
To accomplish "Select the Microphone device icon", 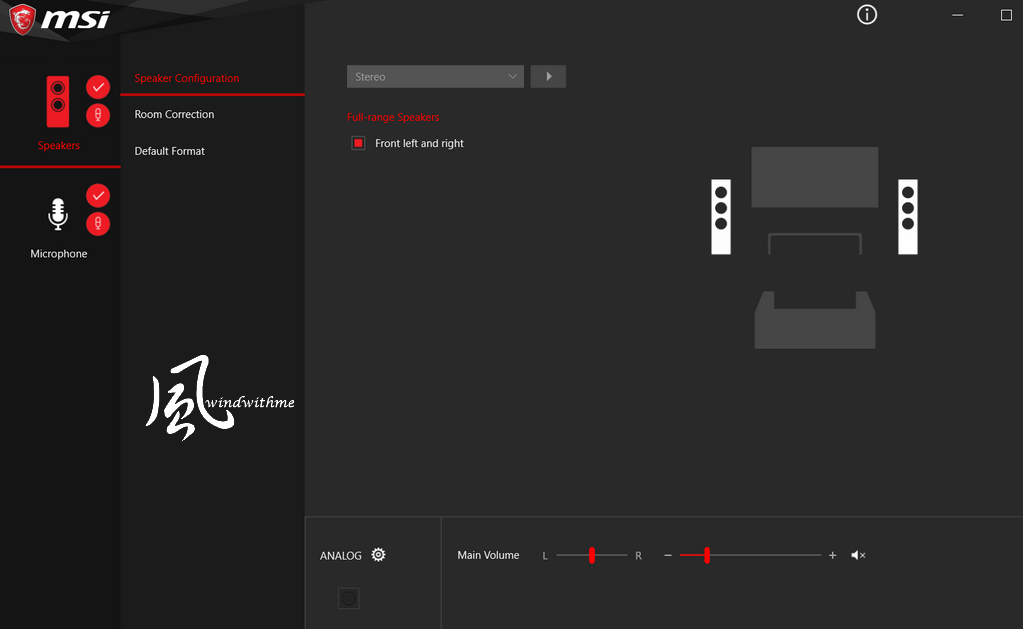I will 58,214.
